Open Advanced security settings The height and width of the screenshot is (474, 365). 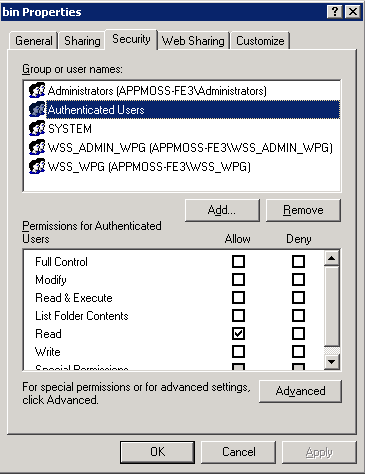tap(300, 391)
